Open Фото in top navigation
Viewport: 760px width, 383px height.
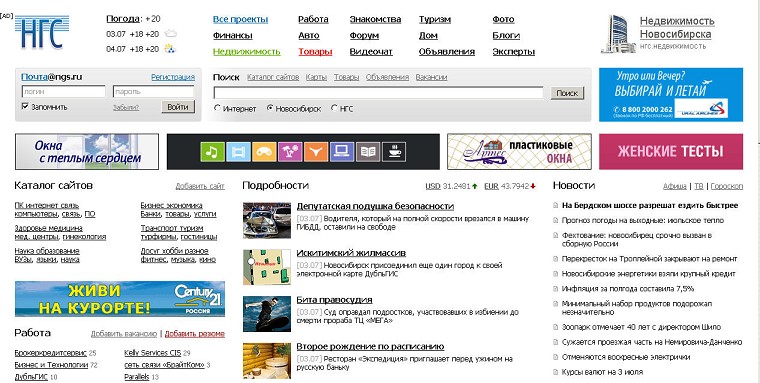(503, 19)
